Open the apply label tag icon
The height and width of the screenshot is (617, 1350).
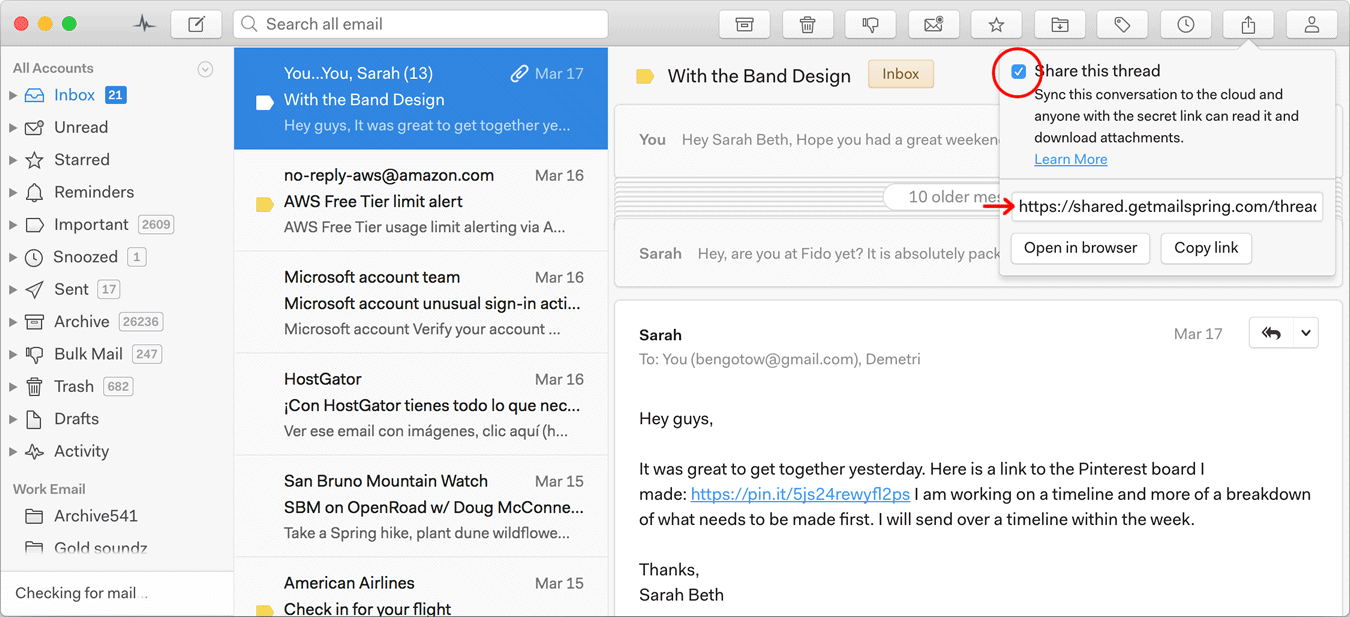(x=1122, y=24)
